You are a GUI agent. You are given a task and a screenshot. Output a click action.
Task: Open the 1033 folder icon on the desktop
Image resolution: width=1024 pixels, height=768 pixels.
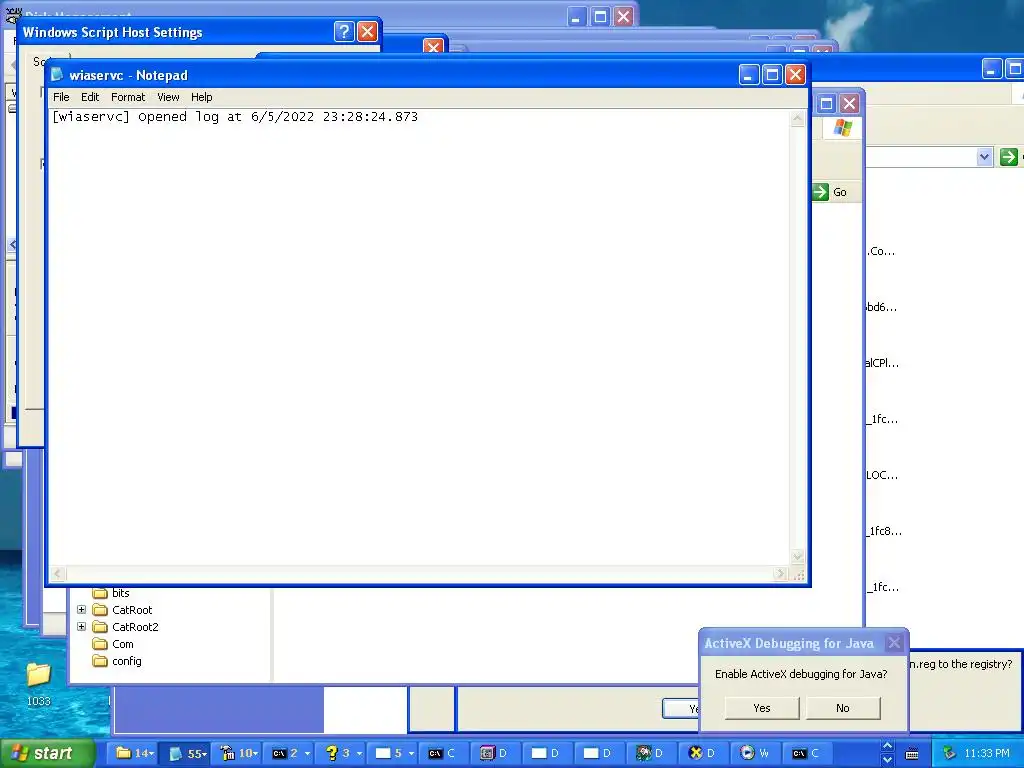[x=38, y=675]
